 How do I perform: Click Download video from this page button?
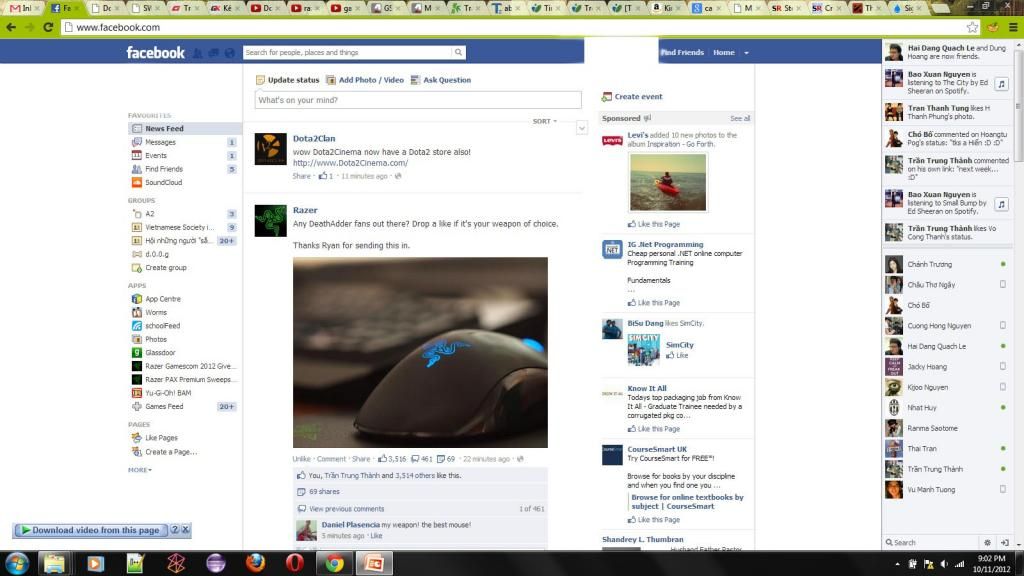tap(90, 530)
